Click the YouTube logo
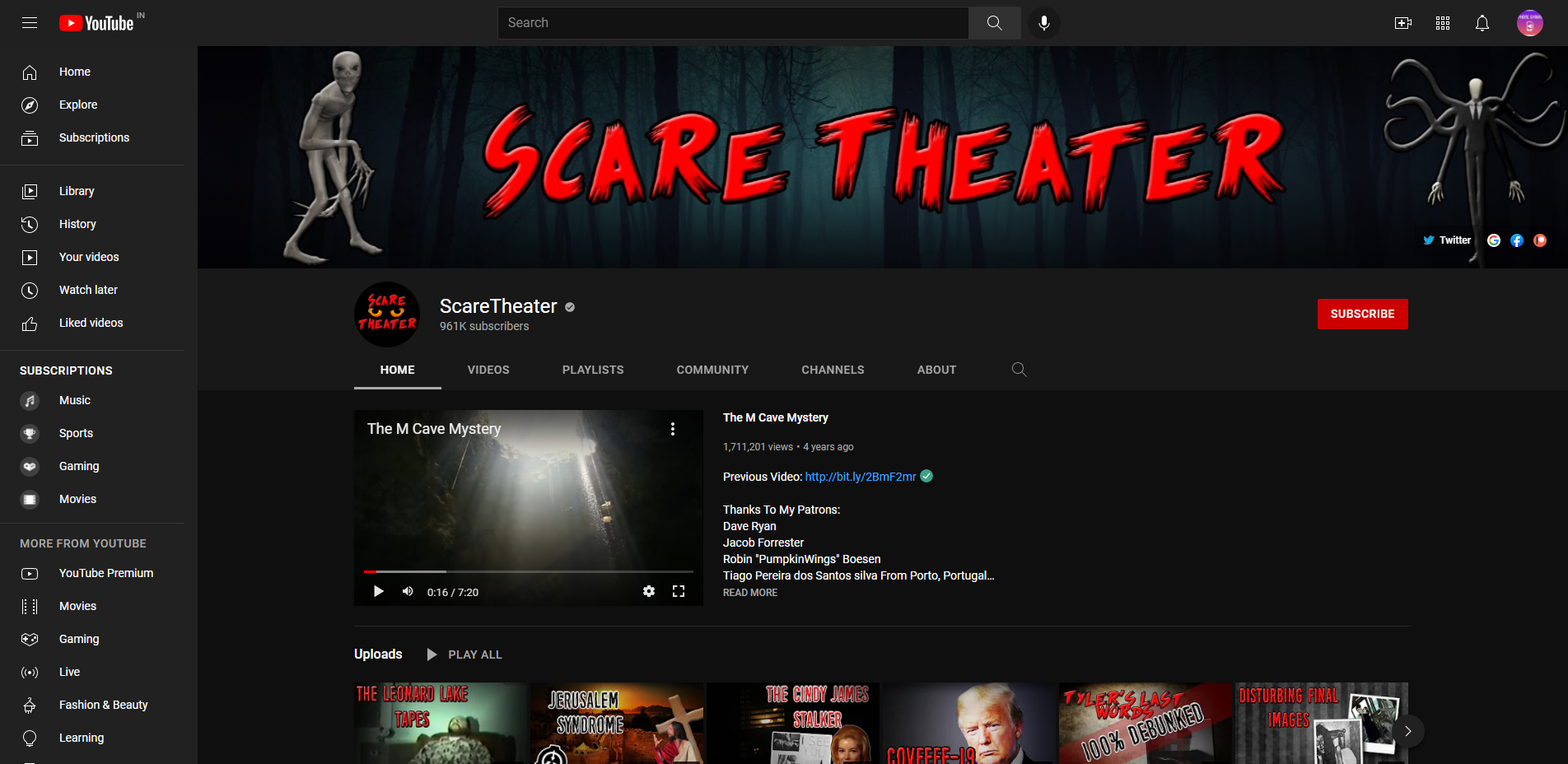 click(97, 23)
